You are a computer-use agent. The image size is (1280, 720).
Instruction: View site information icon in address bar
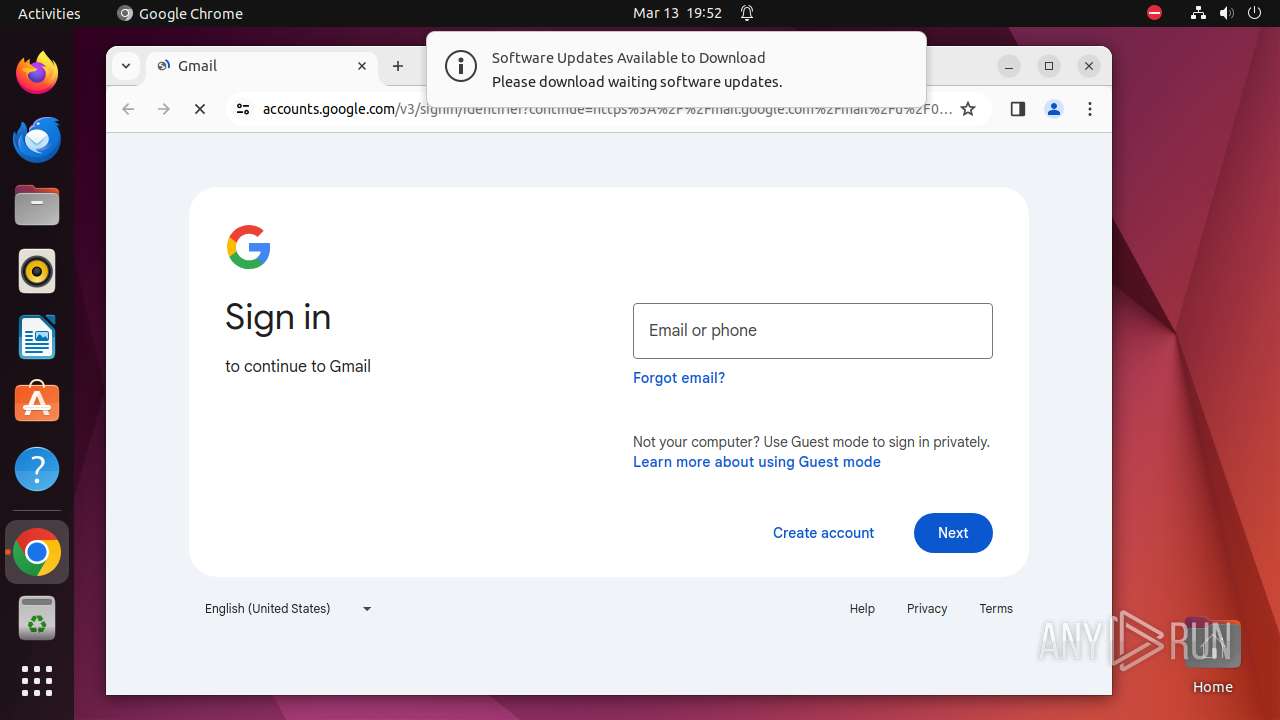pos(243,109)
